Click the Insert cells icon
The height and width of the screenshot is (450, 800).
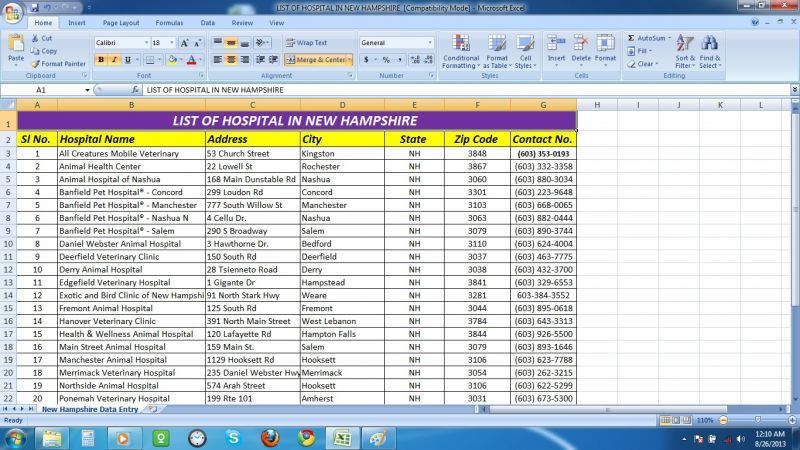[x=556, y=51]
